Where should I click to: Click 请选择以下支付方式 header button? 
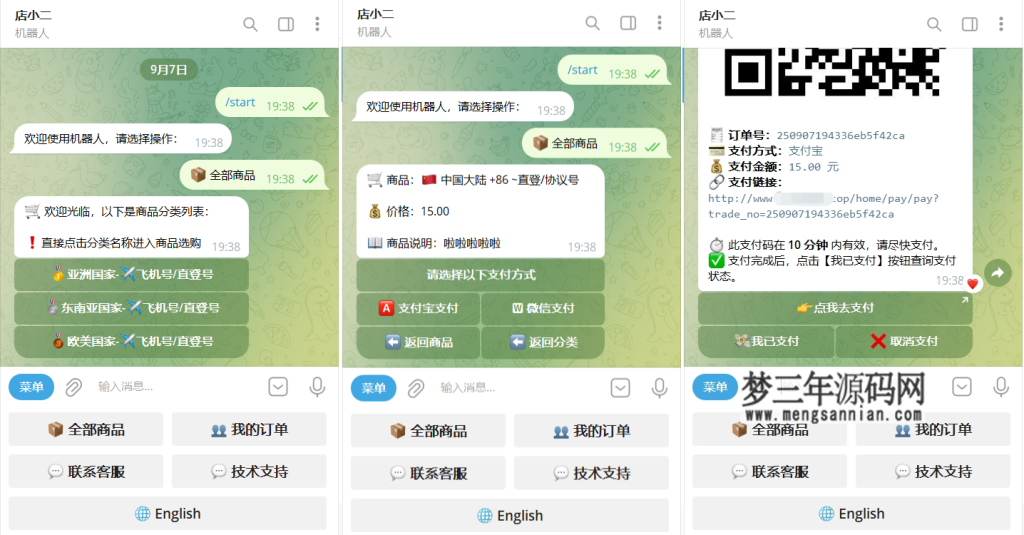tap(481, 275)
